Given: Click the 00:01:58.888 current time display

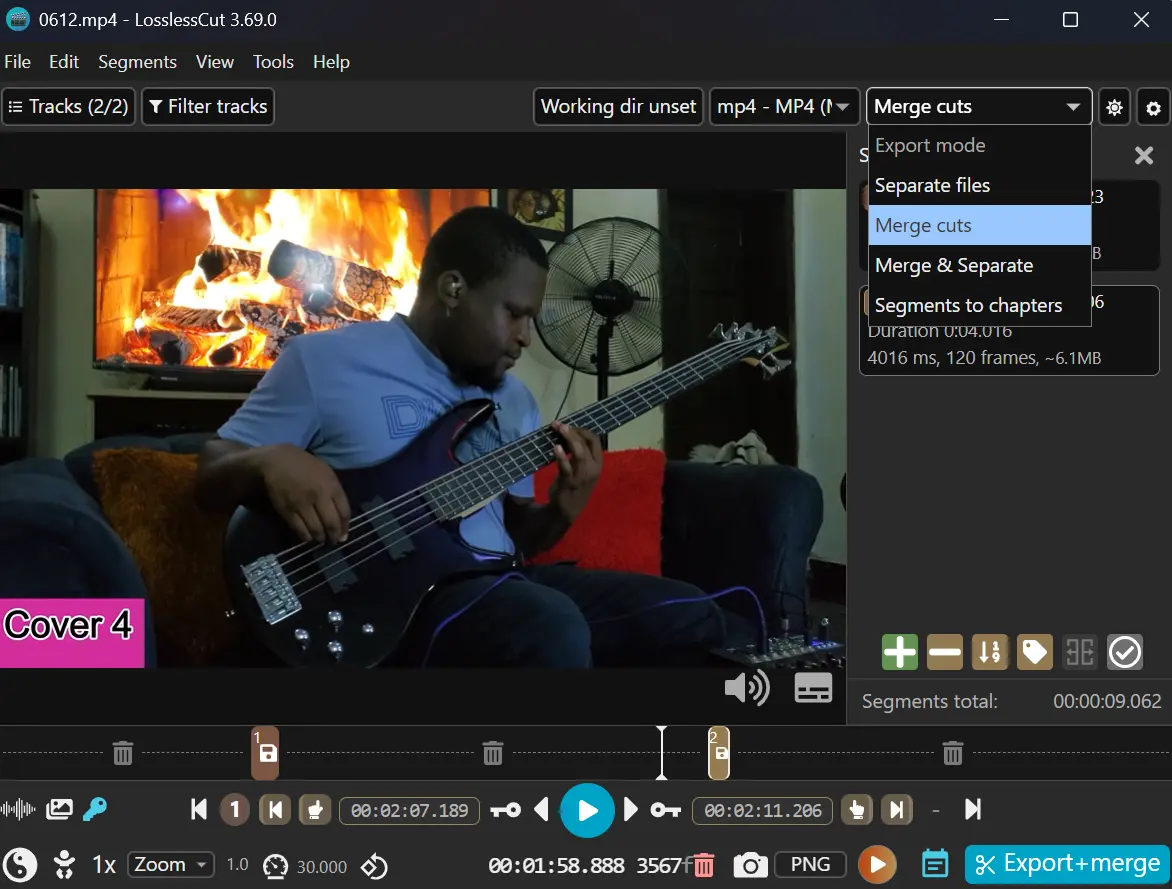Looking at the screenshot, I should point(556,866).
